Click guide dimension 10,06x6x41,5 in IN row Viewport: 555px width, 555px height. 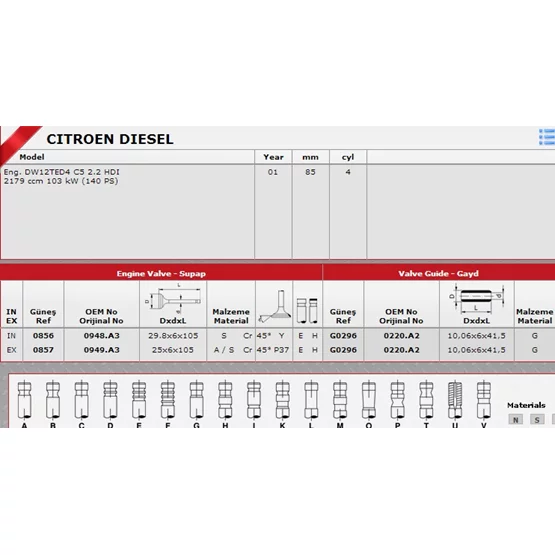pyautogui.click(x=476, y=336)
